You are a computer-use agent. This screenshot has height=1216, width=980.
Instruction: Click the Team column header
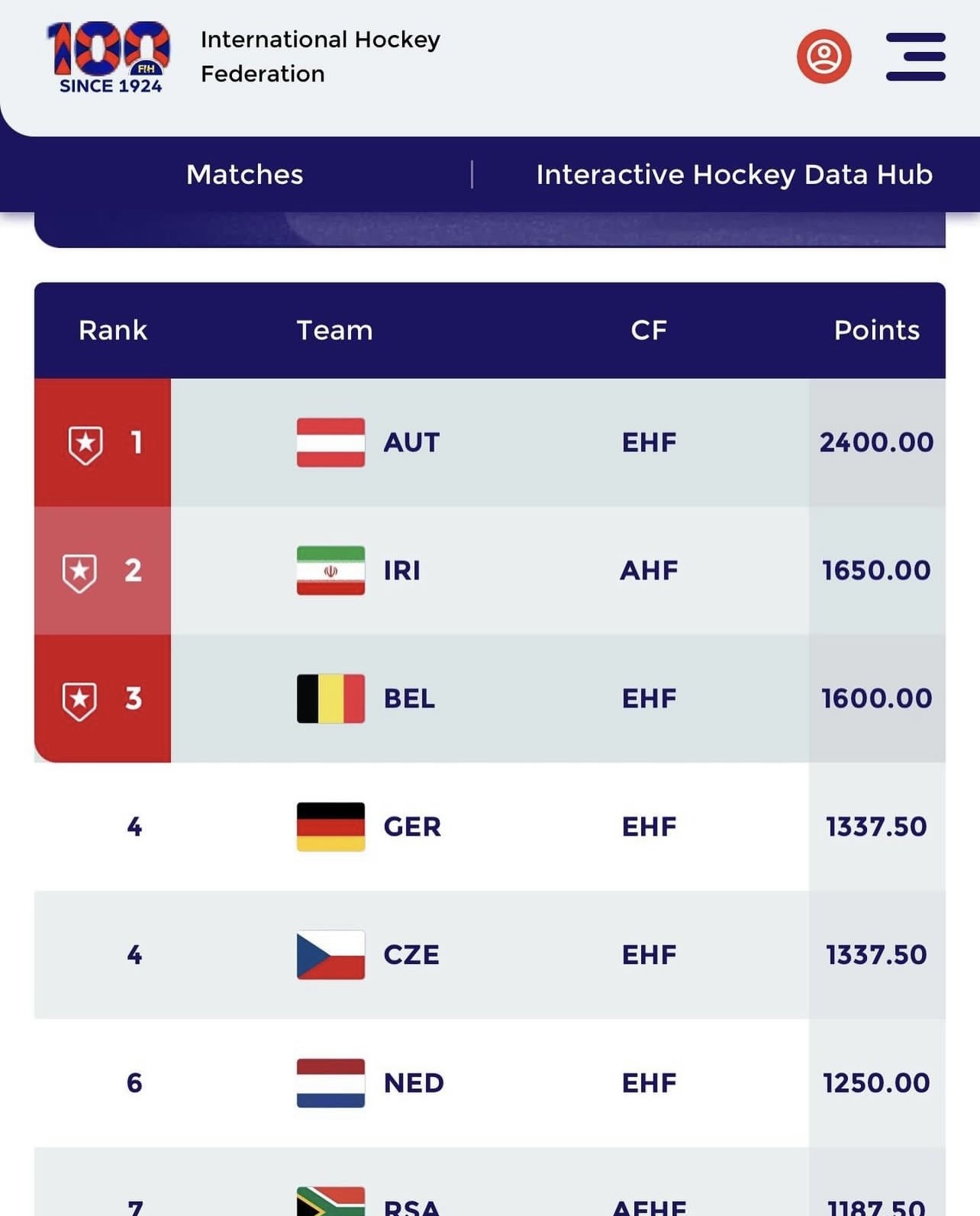334,331
